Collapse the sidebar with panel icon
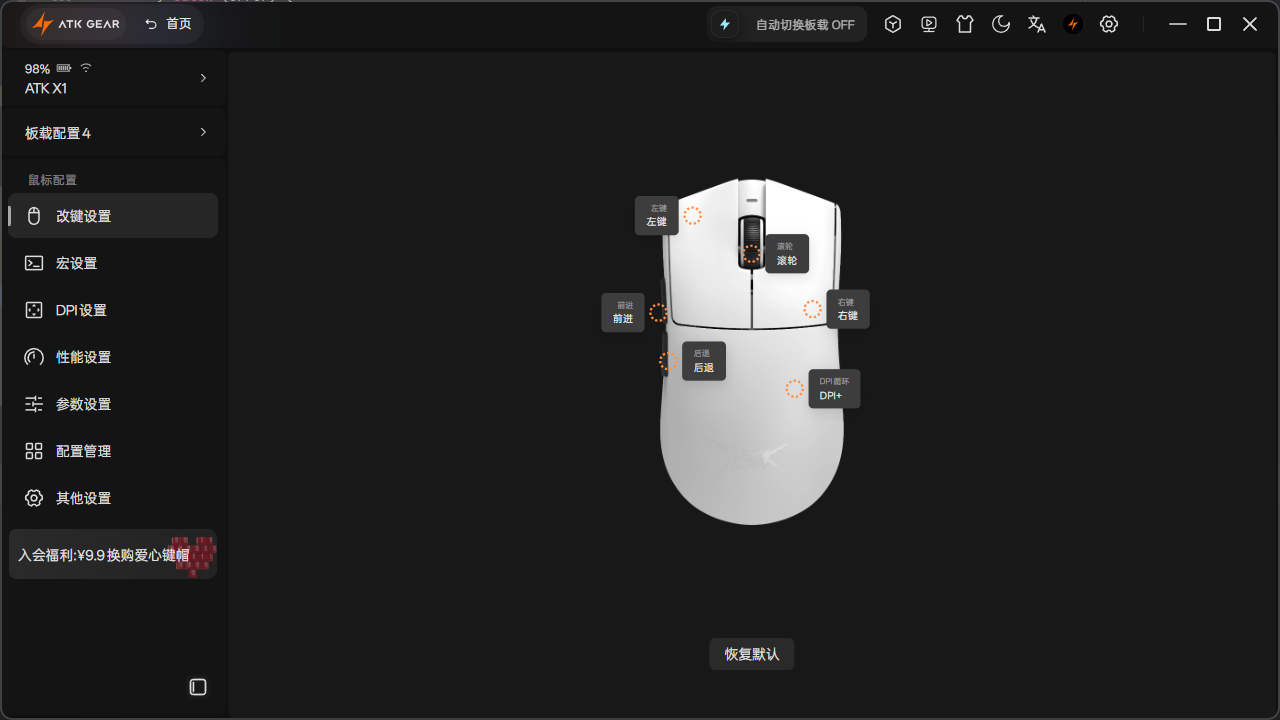The height and width of the screenshot is (720, 1280). point(198,687)
